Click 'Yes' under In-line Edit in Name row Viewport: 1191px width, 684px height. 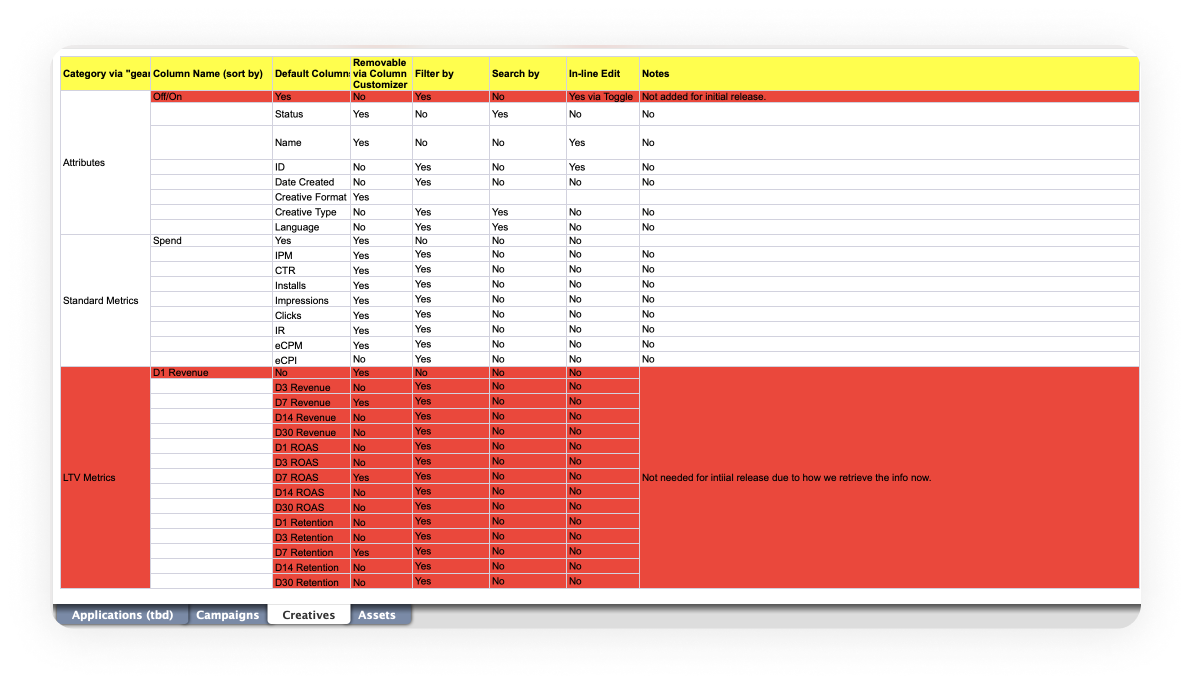point(603,143)
